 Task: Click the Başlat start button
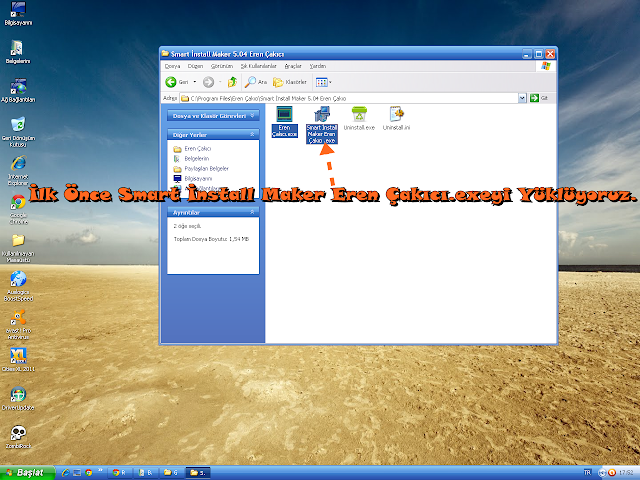(x=27, y=473)
